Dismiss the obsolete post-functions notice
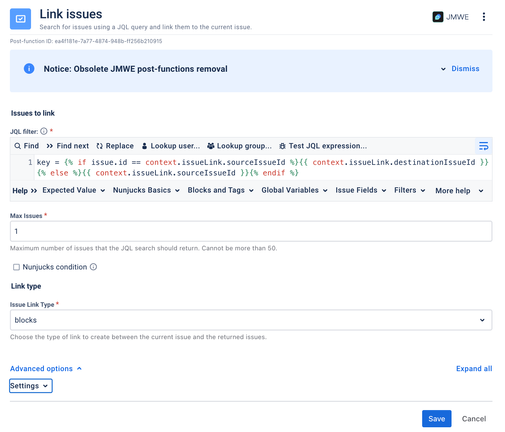 tap(465, 69)
